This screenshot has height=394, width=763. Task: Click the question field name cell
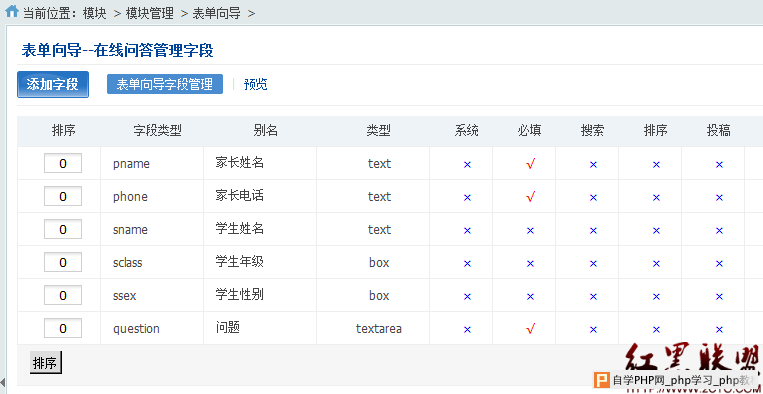(136, 329)
